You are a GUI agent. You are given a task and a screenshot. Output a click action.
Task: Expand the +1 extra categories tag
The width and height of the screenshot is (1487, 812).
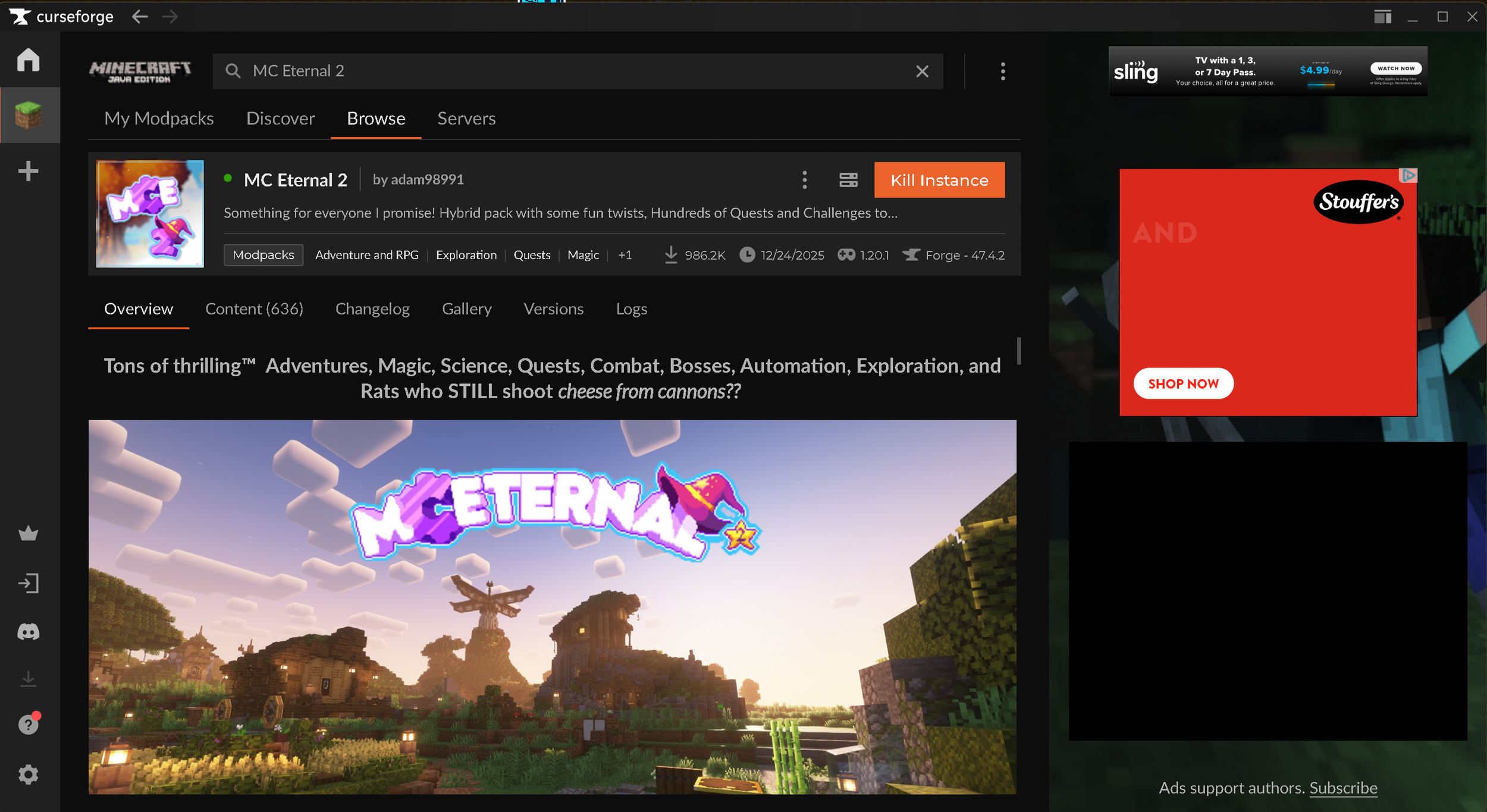(x=625, y=255)
